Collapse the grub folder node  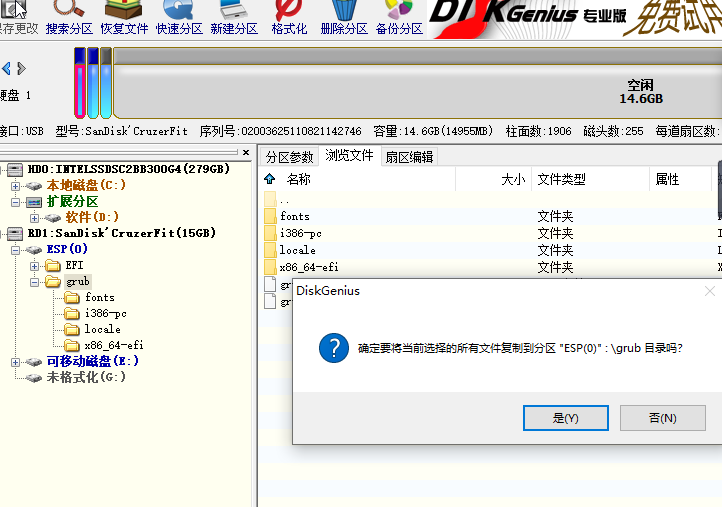pos(35,282)
